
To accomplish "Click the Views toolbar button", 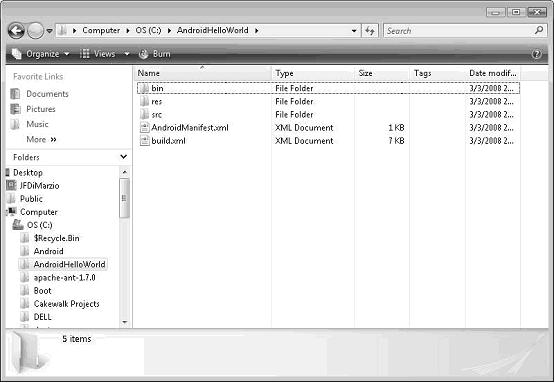I will coord(98,54).
